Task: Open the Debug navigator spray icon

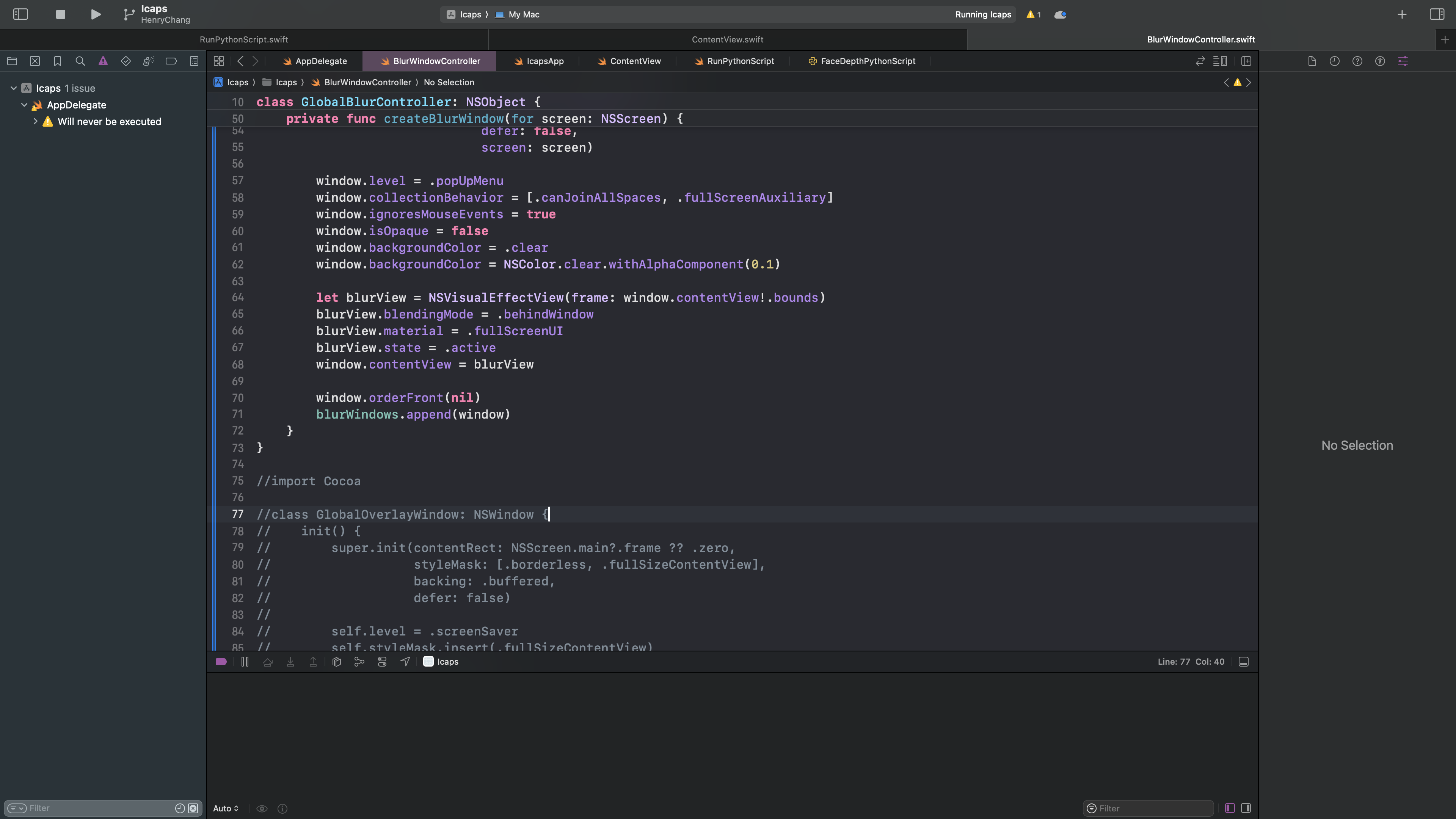Action: click(x=148, y=61)
